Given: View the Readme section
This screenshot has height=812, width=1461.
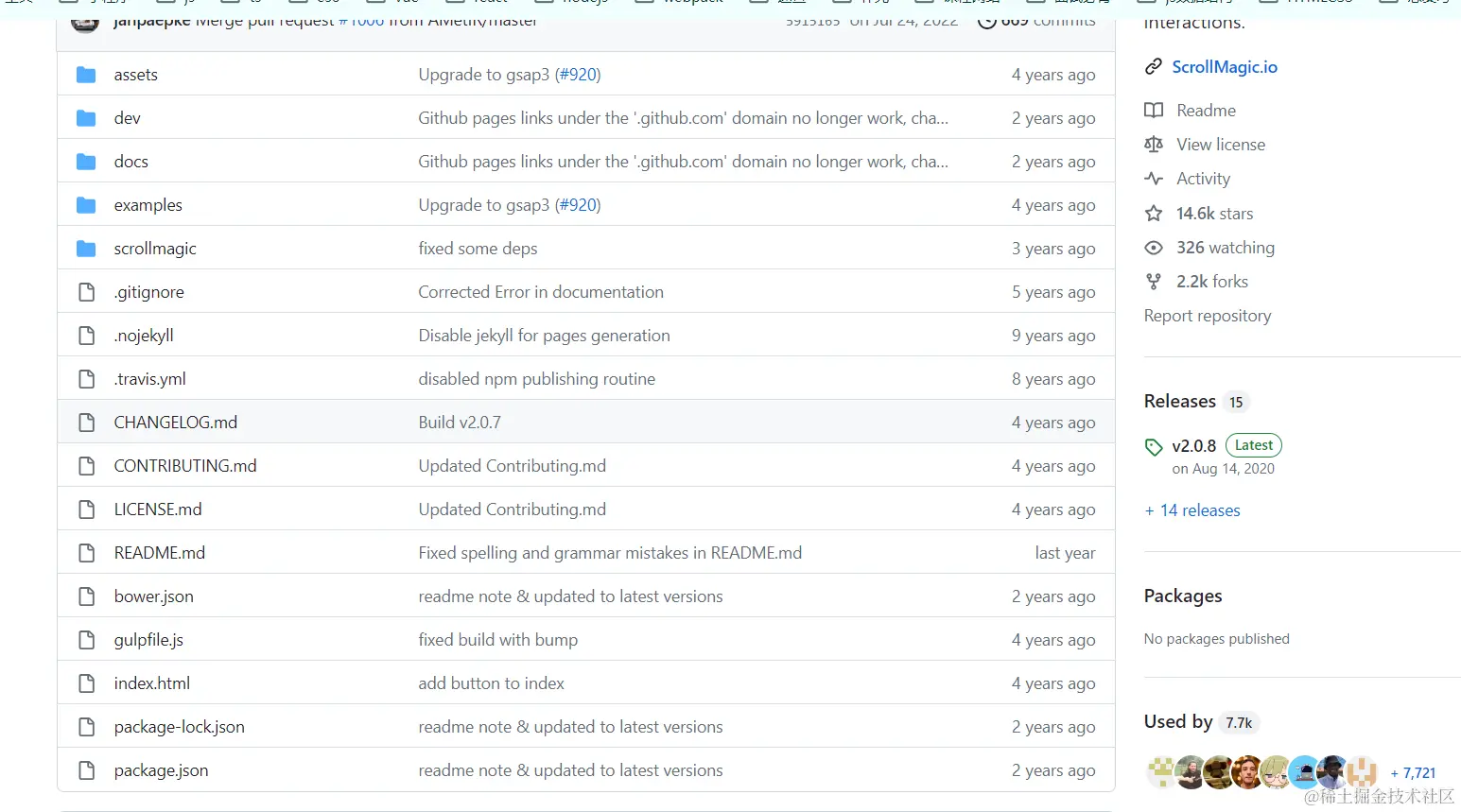Looking at the screenshot, I should 1207,111.
